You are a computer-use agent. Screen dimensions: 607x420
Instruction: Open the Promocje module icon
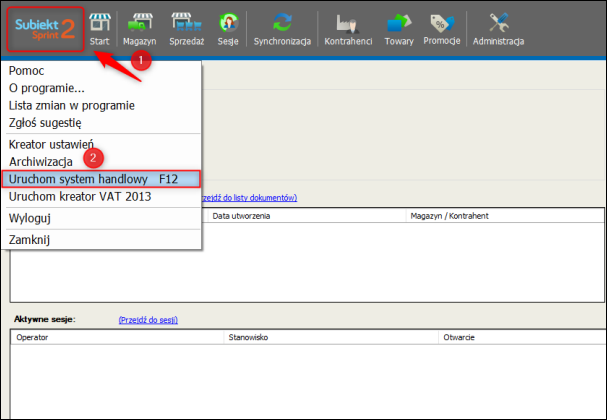coord(442,29)
